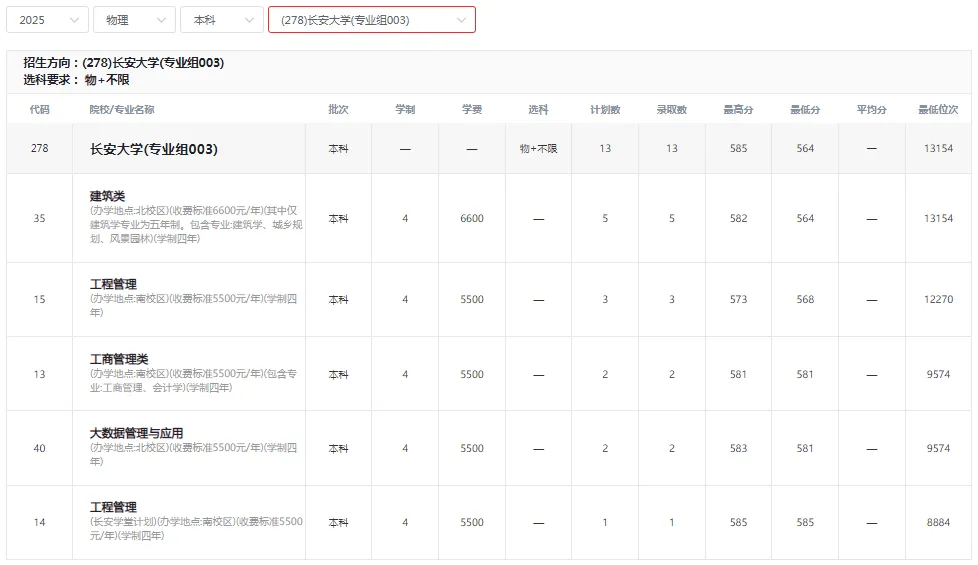Click the 计划数 column header
Image resolution: width=978 pixels, height=565 pixels.
tap(605, 110)
